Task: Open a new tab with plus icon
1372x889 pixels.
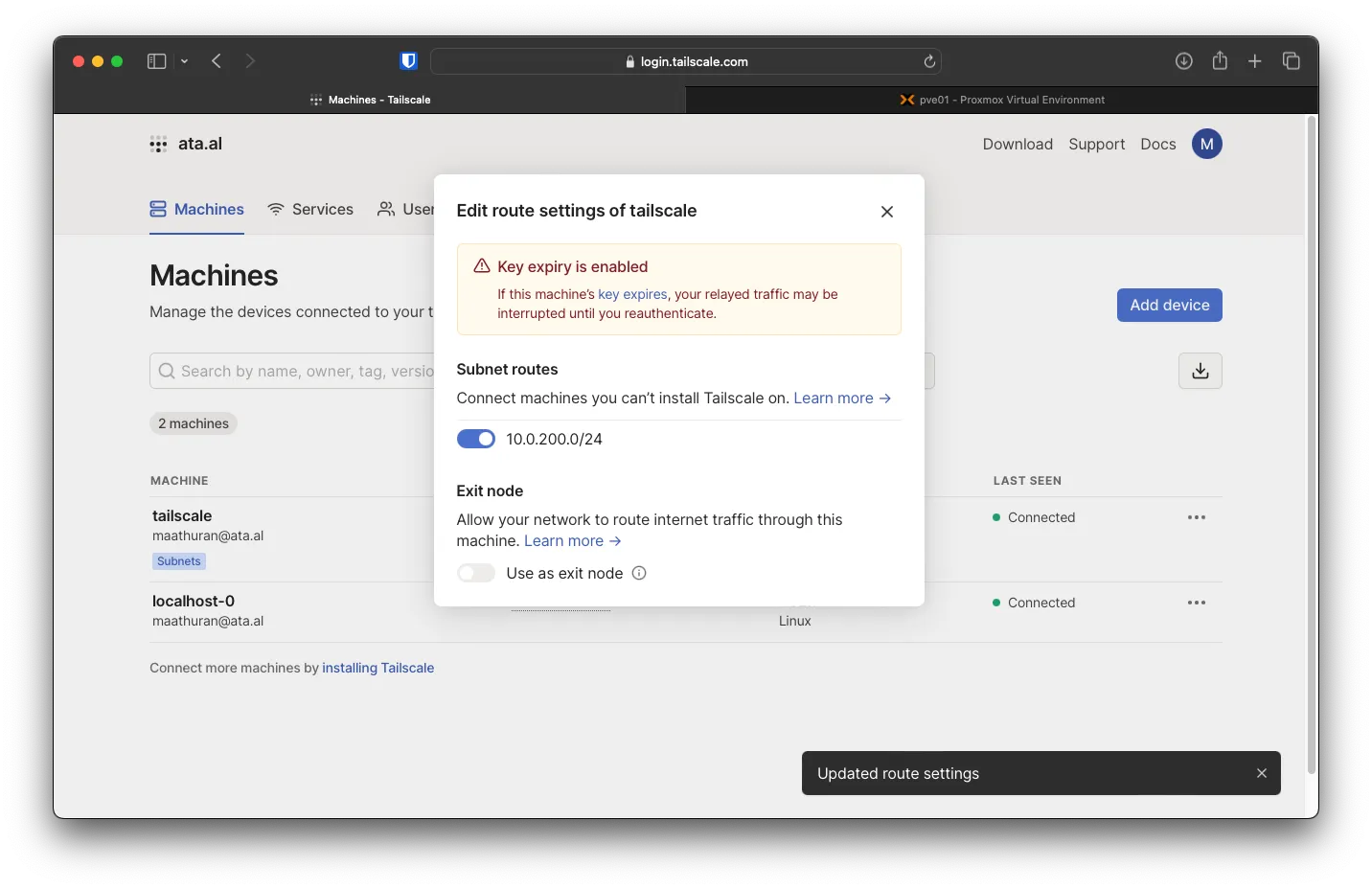Action: point(1255,61)
